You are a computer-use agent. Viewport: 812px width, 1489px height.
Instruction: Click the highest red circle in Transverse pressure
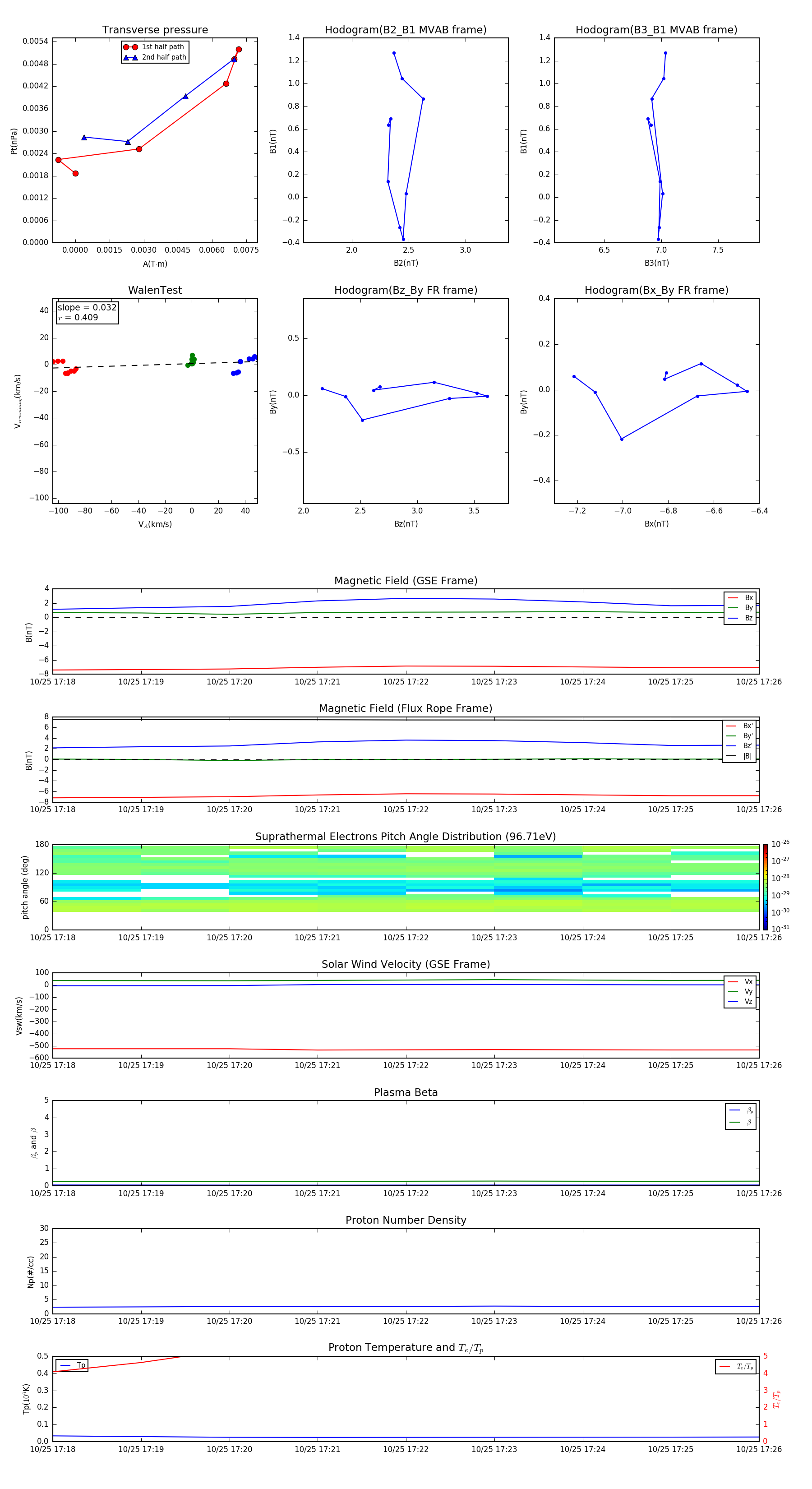click(239, 49)
